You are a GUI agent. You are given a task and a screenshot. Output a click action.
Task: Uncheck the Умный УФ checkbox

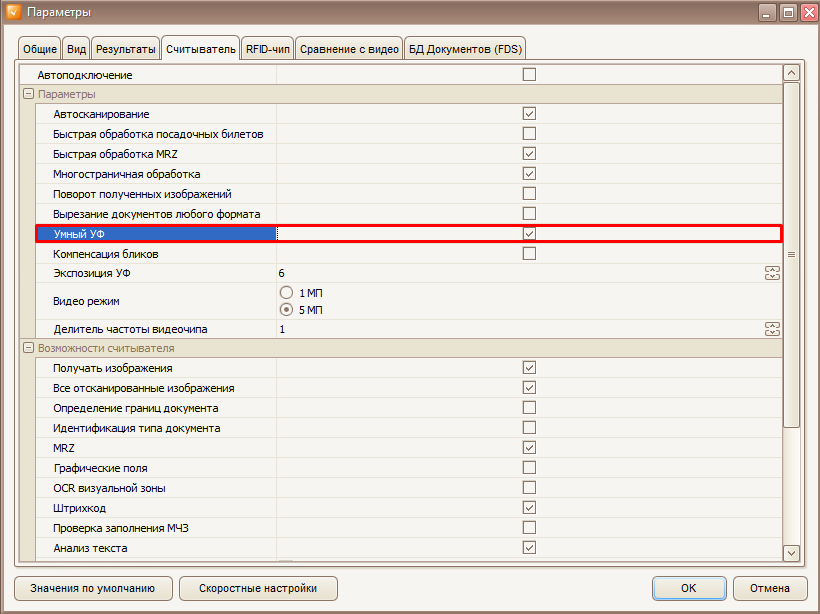click(x=529, y=234)
